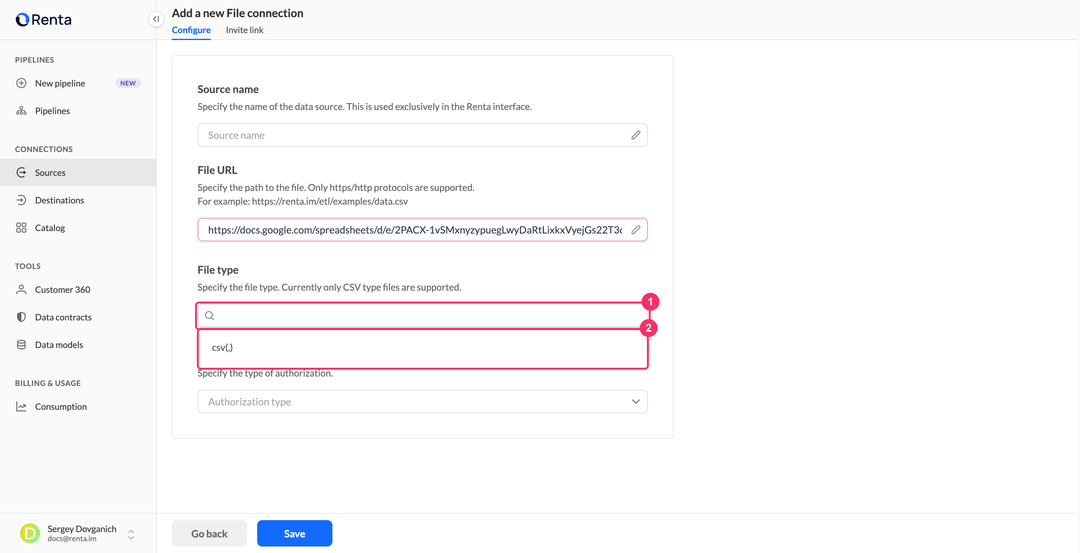Click the pencil icon in Source name field
The width and height of the screenshot is (1080, 553).
tap(636, 135)
